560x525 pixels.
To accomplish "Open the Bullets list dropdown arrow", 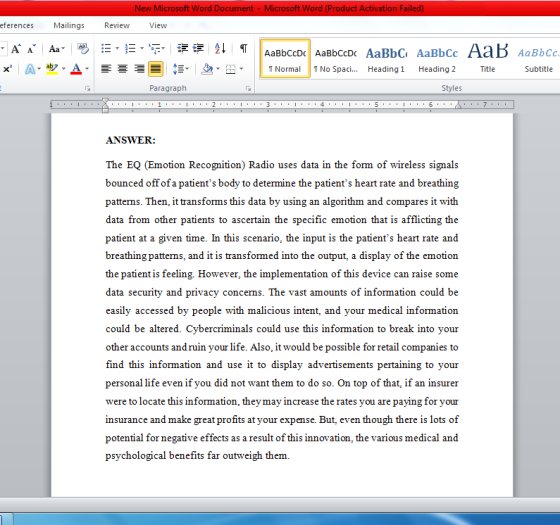I will tap(117, 48).
